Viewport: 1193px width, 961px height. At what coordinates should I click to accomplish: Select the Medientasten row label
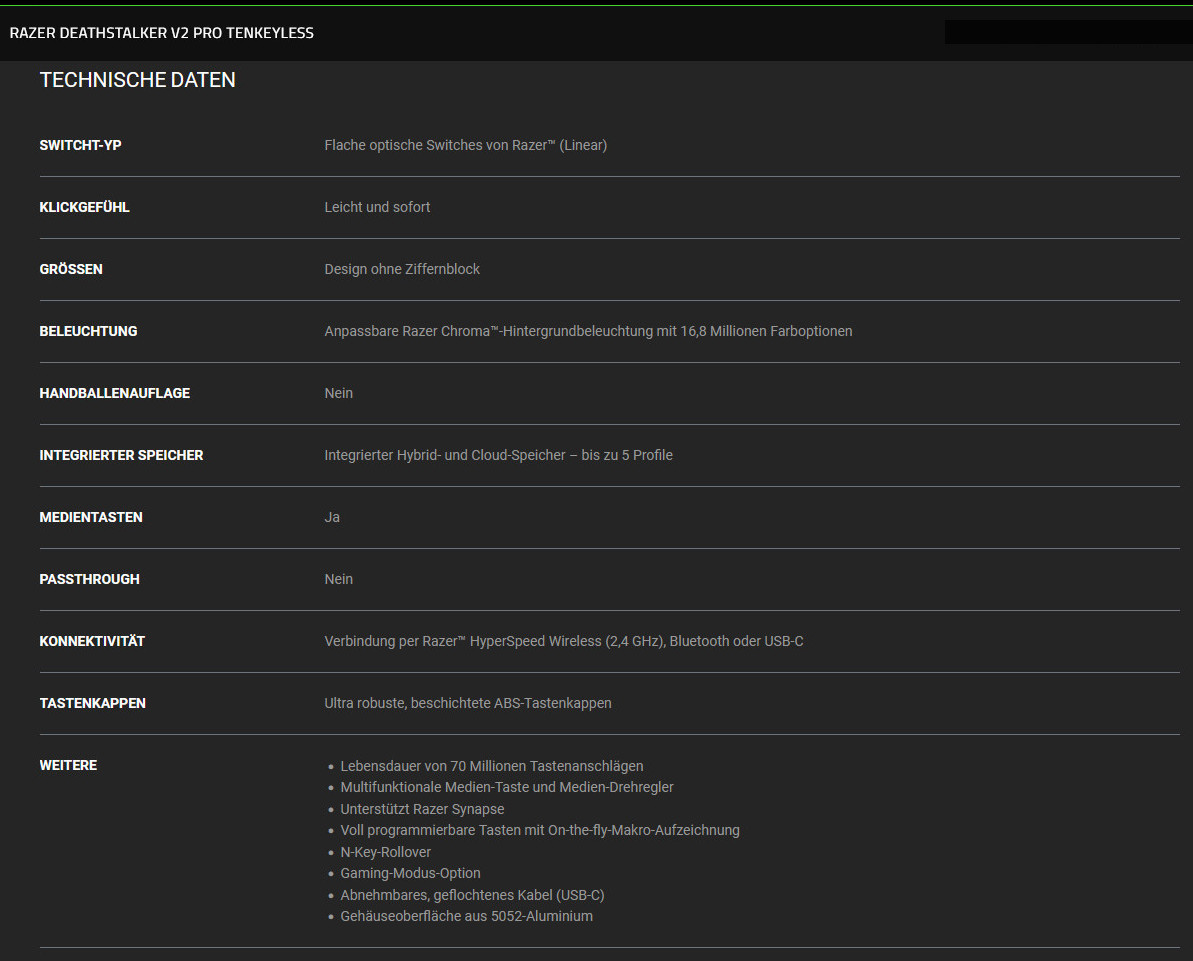(91, 517)
